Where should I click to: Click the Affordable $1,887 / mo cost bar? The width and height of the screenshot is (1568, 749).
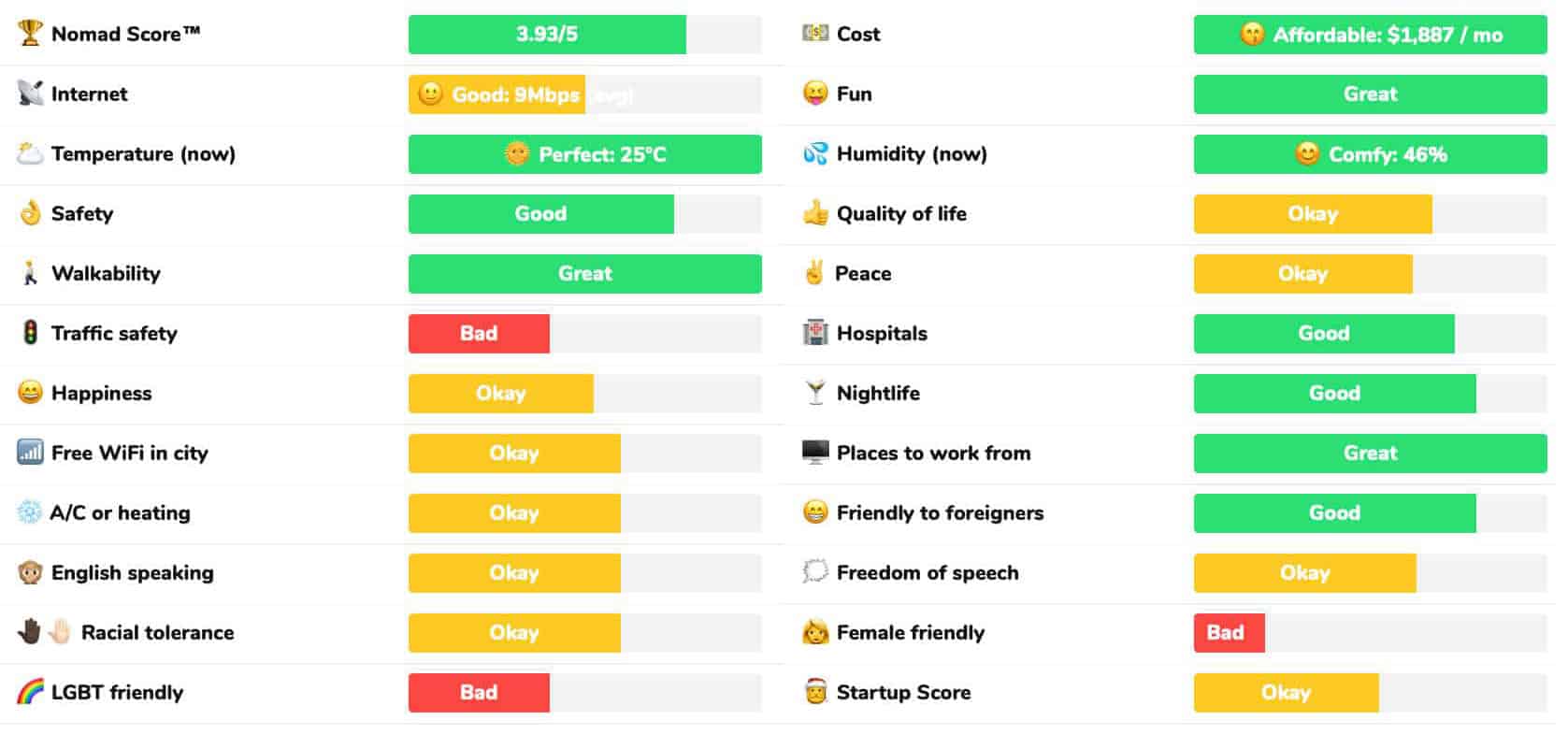tap(1371, 35)
